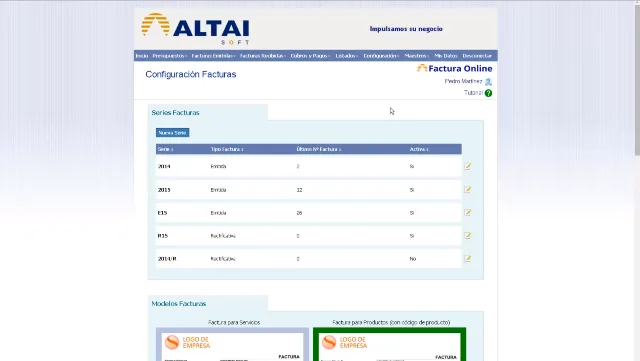This screenshot has height=361, width=640.
Task: Open the Mis Datos menu item
Action: click(446, 56)
